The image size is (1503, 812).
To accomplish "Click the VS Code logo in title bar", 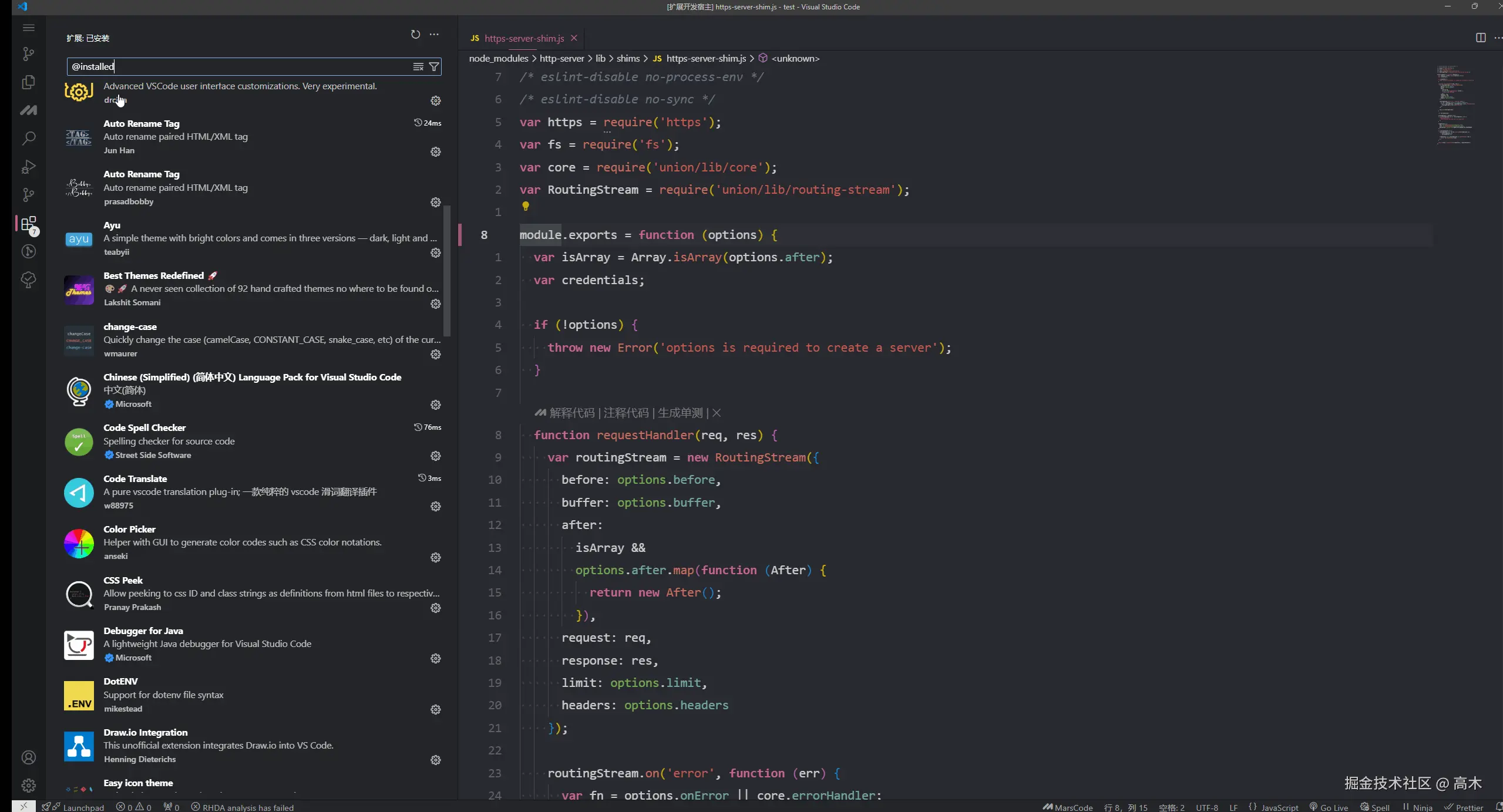I will (22, 7).
